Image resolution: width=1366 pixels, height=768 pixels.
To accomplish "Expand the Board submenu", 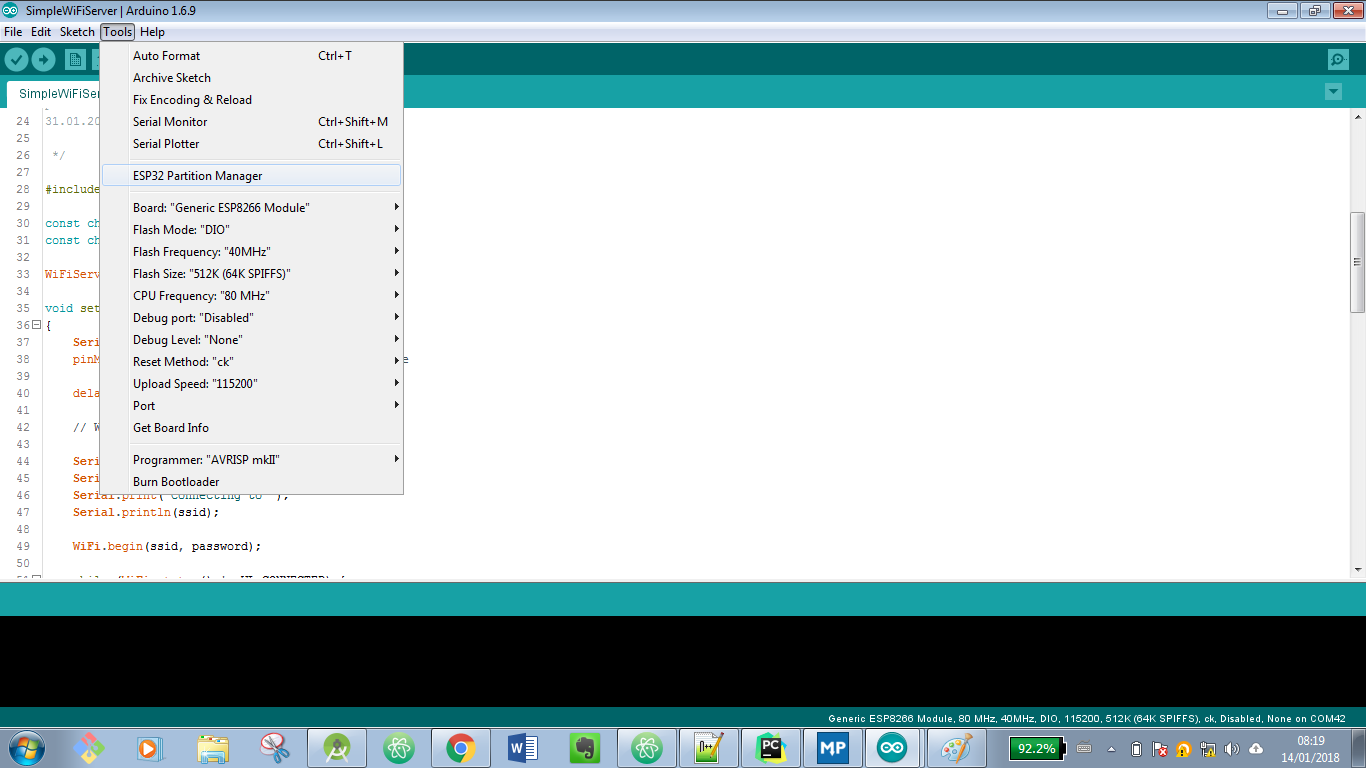I will pyautogui.click(x=252, y=208).
